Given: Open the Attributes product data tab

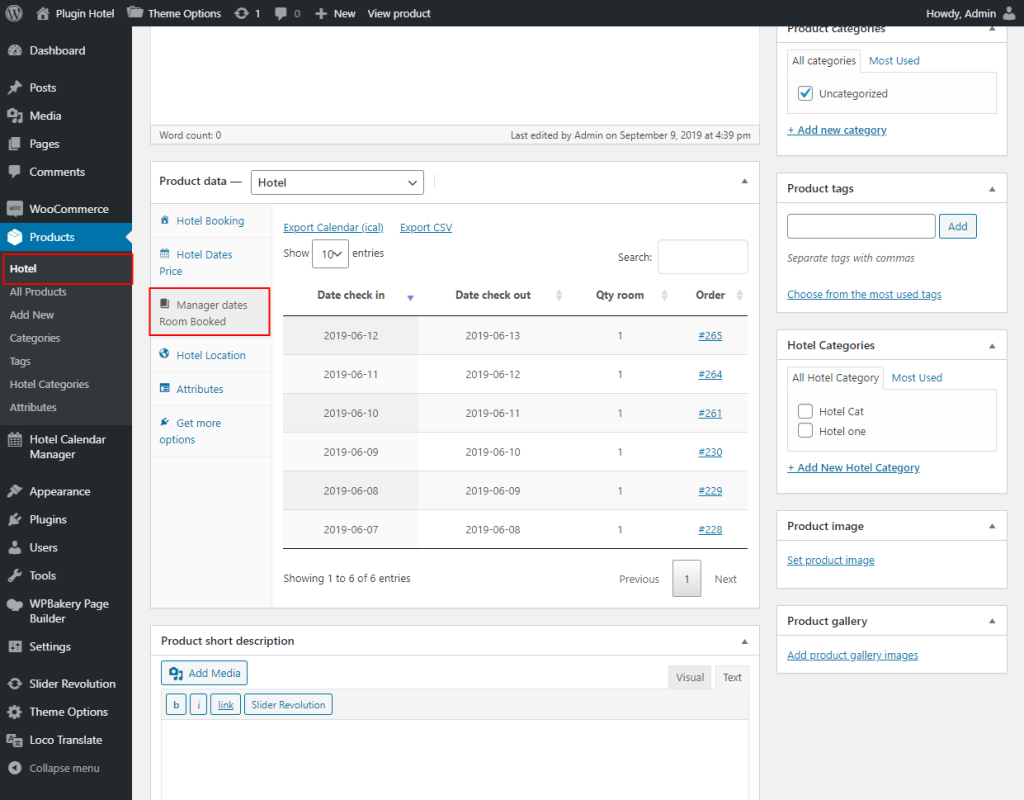Looking at the screenshot, I should [211, 389].
